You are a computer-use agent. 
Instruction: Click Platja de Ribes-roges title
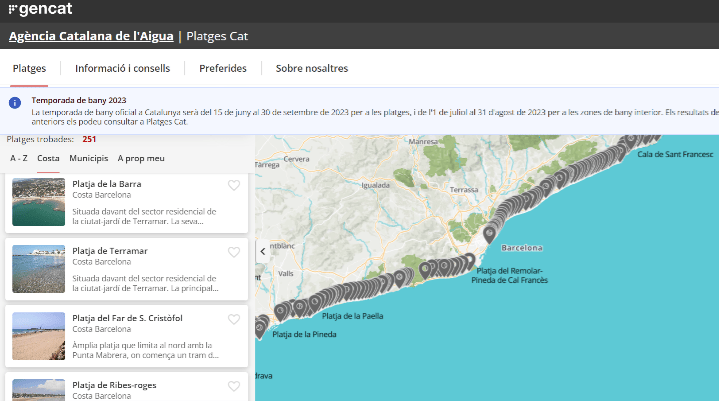coord(114,385)
